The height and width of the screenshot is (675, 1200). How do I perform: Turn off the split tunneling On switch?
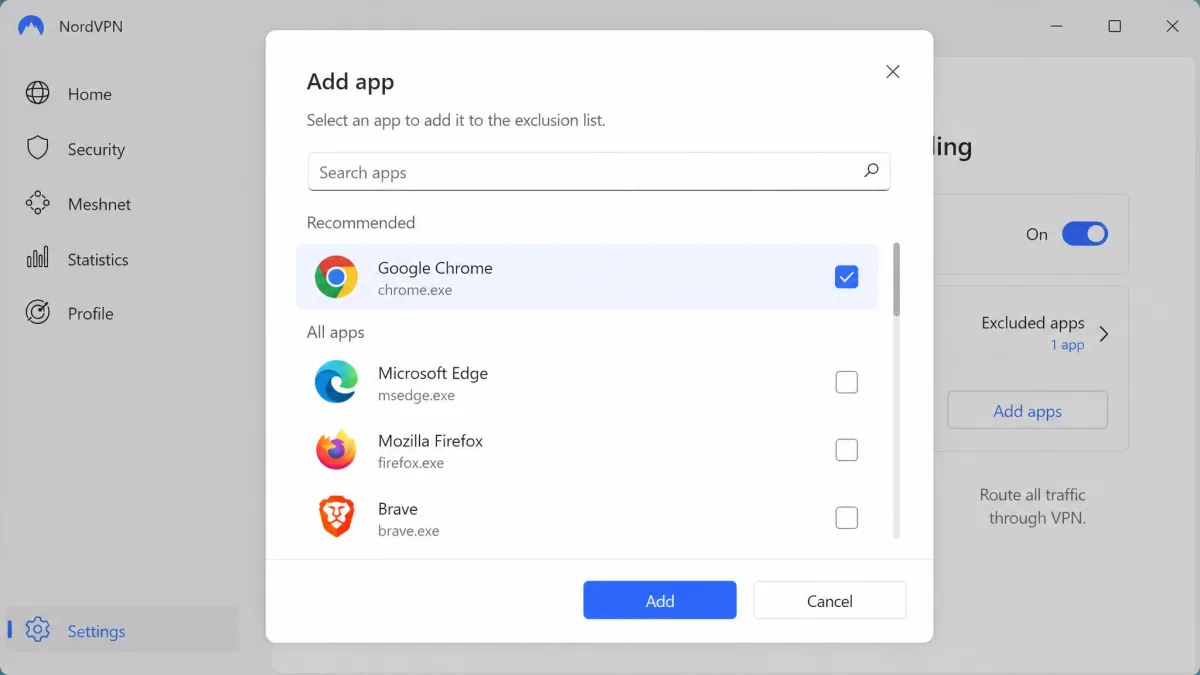click(x=1084, y=234)
